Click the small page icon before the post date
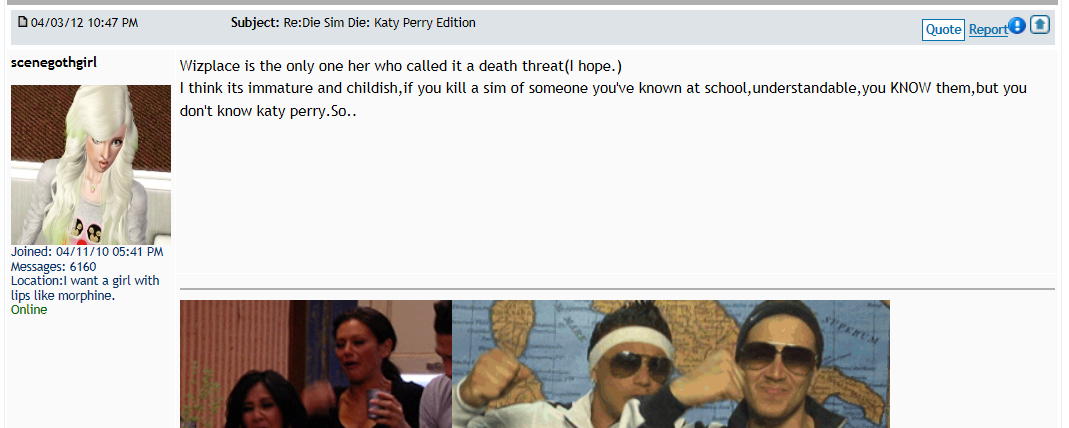The width and height of the screenshot is (1069, 428). pyautogui.click(x=22, y=22)
